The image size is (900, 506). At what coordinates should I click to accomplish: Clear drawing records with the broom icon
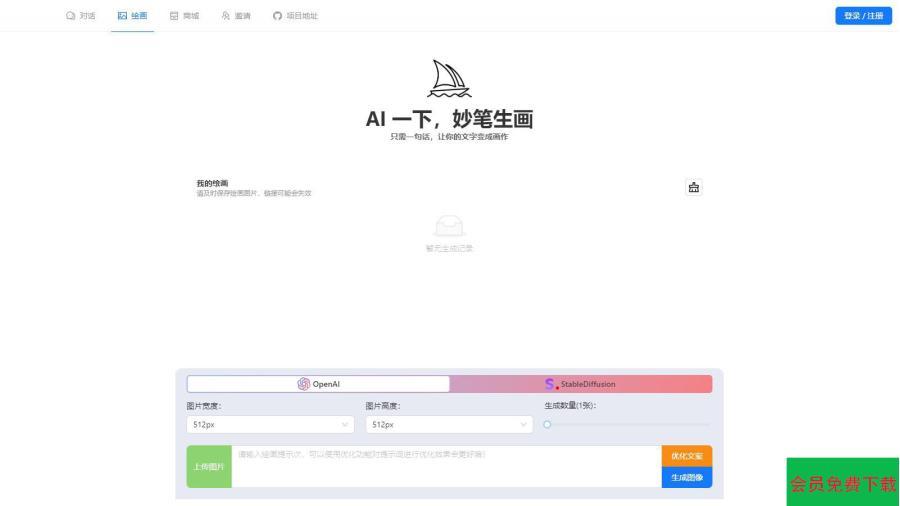(693, 188)
